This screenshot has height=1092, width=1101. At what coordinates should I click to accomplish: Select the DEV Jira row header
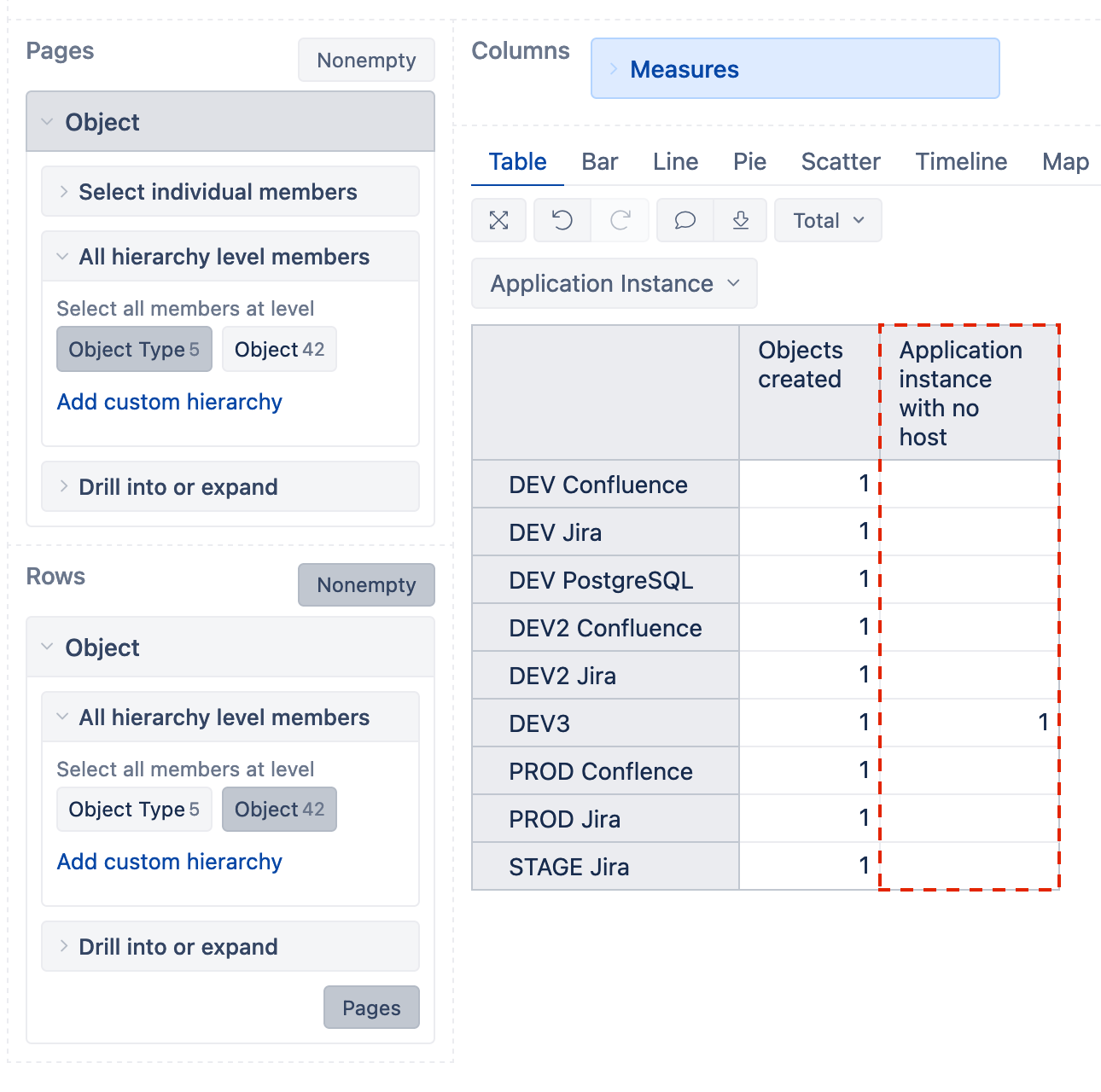[605, 532]
